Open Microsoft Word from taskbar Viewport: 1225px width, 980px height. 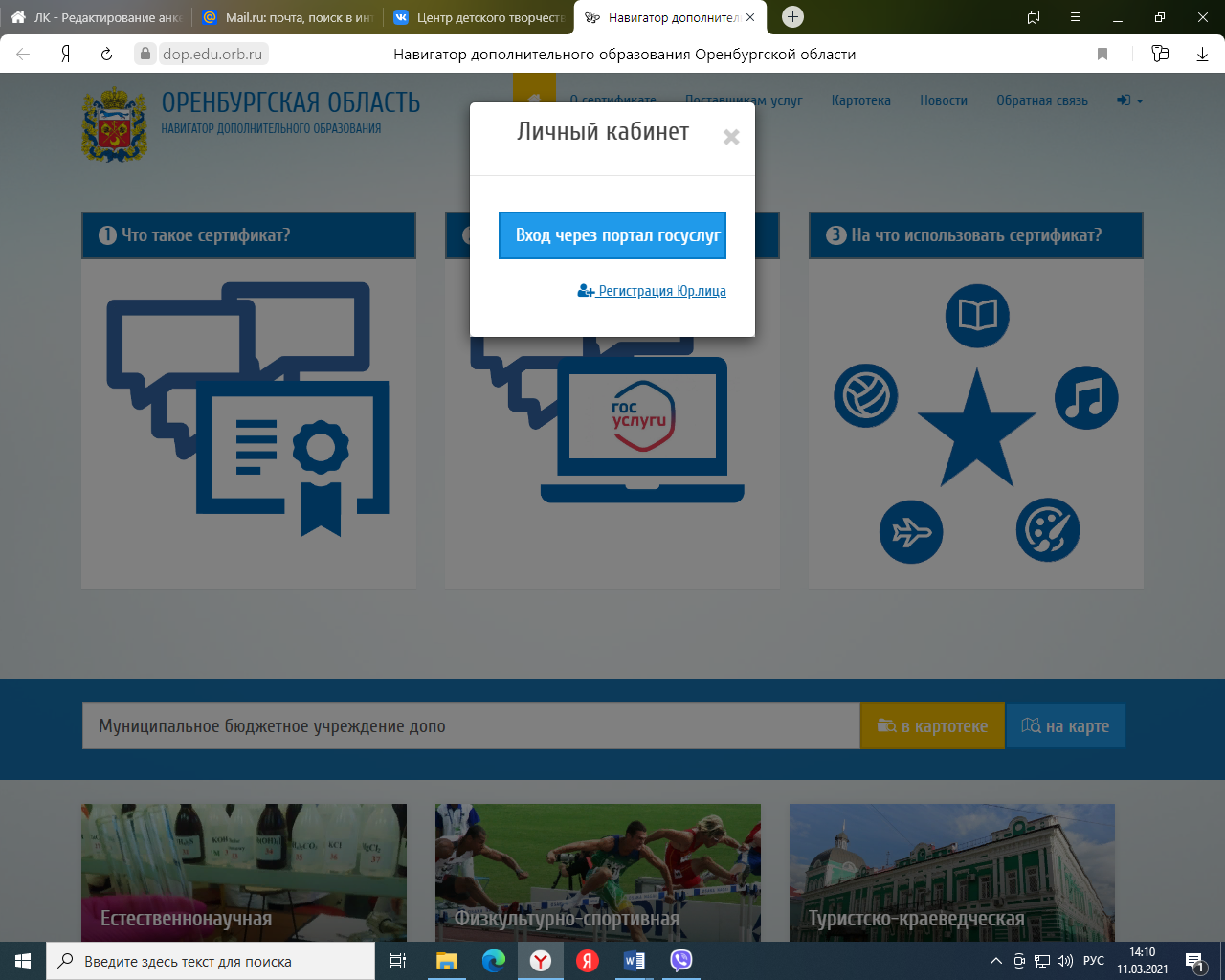coord(635,961)
